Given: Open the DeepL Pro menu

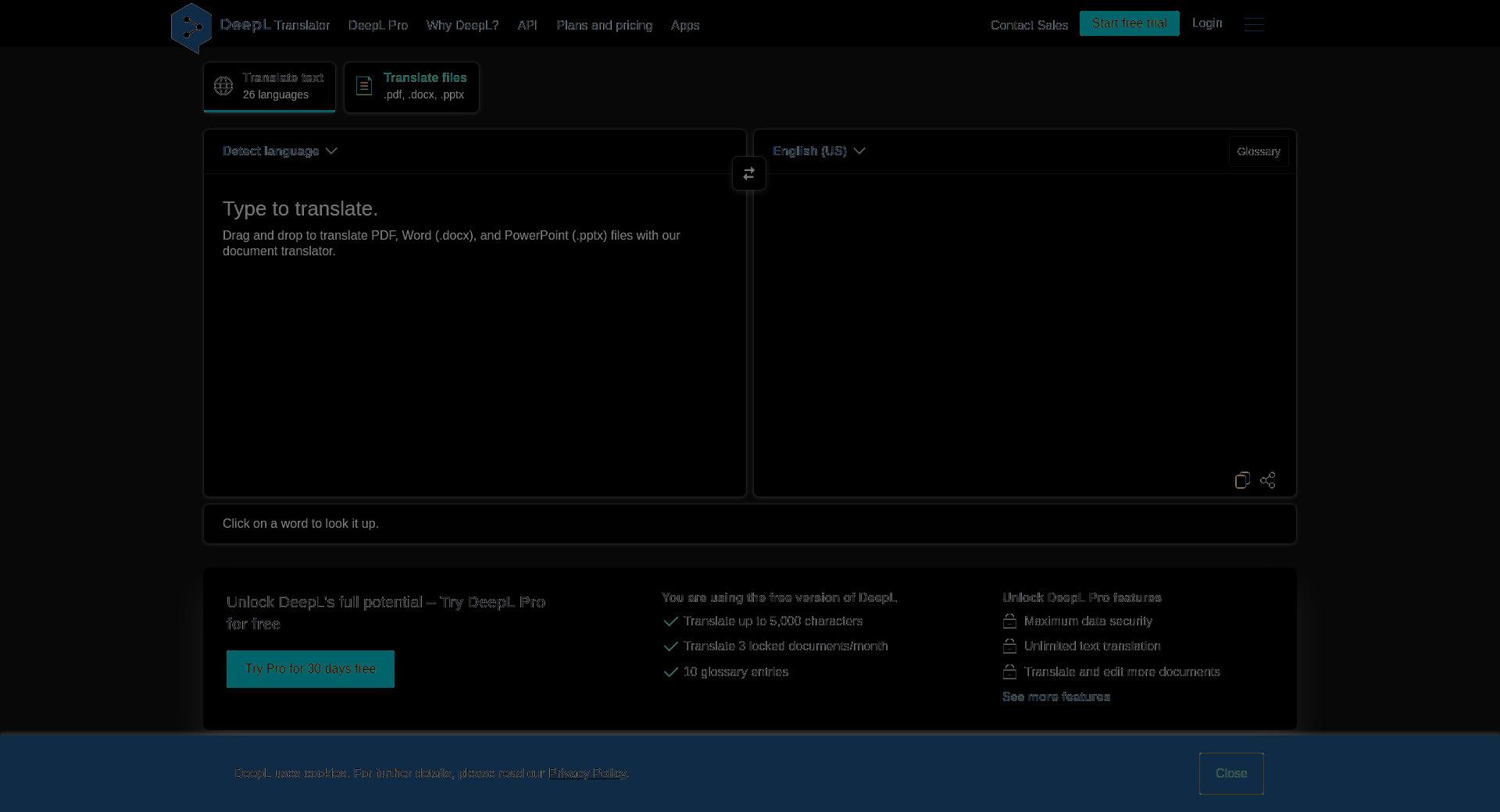Looking at the screenshot, I should [378, 25].
